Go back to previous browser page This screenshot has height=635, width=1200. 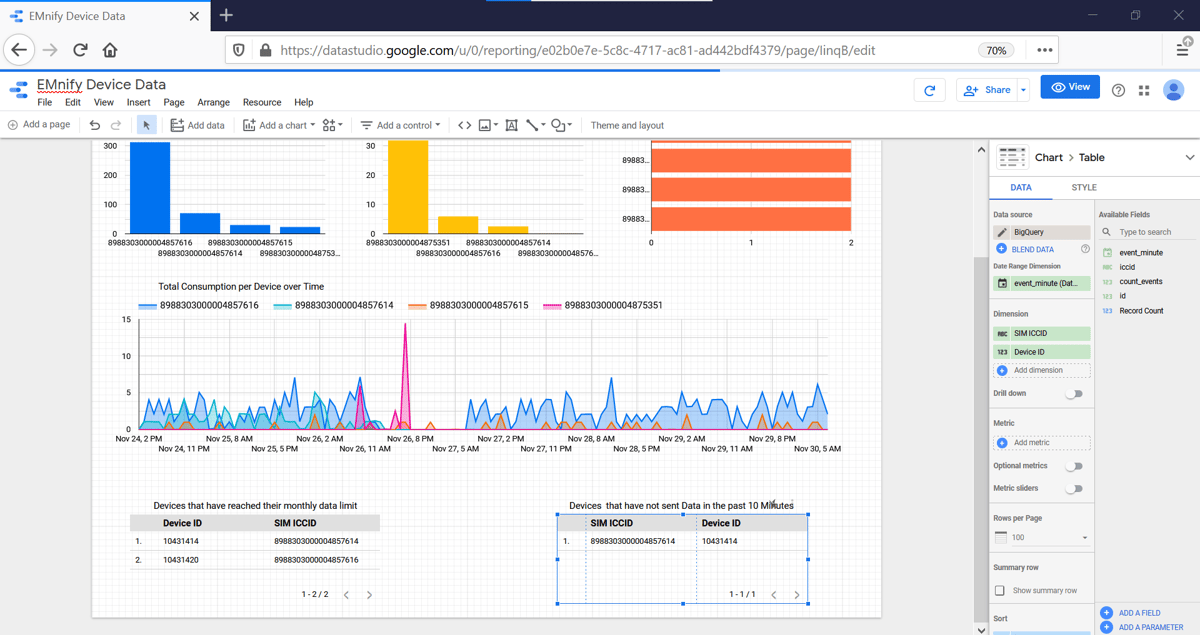(19, 50)
